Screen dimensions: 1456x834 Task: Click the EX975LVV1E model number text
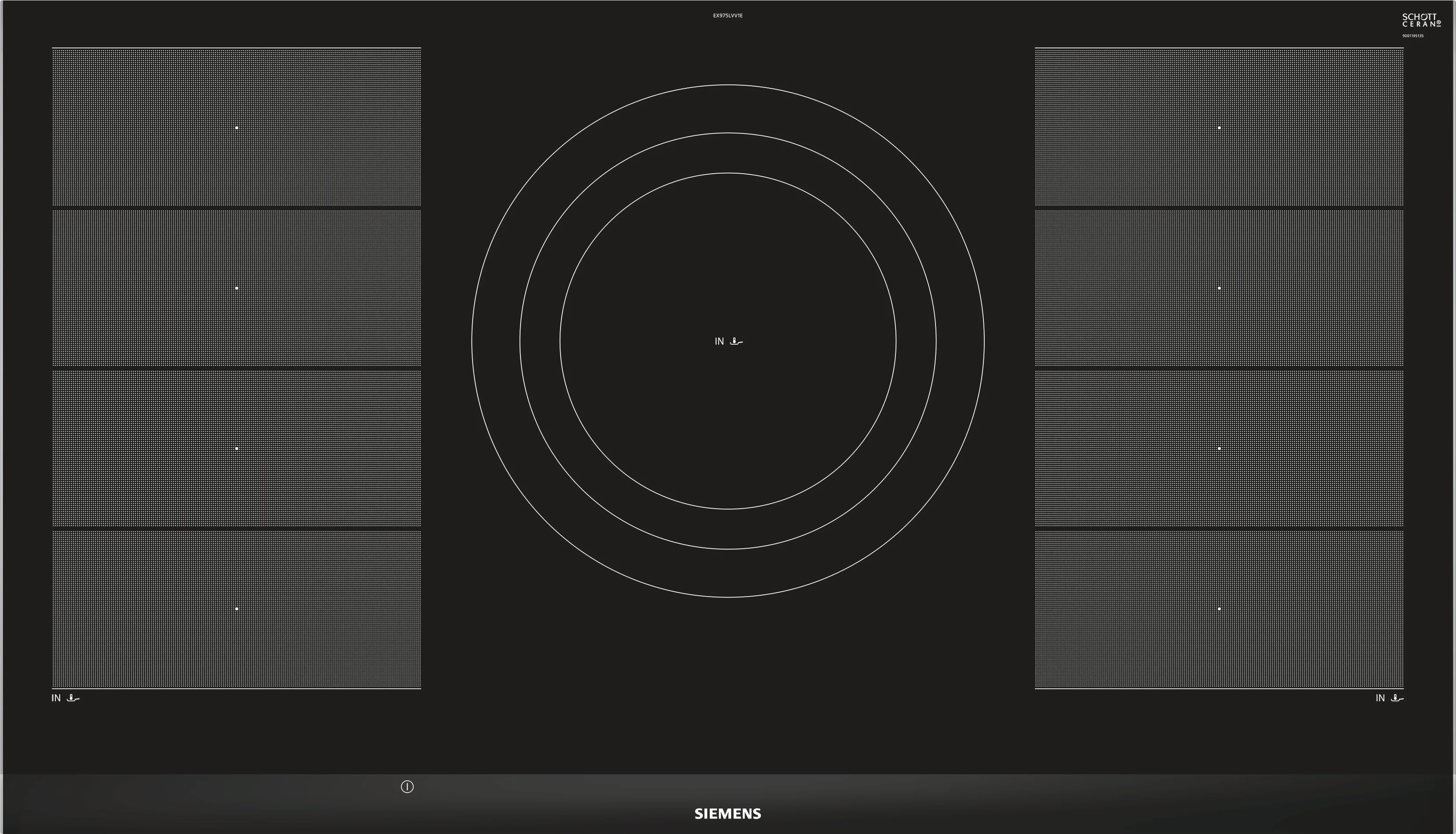tap(728, 15)
